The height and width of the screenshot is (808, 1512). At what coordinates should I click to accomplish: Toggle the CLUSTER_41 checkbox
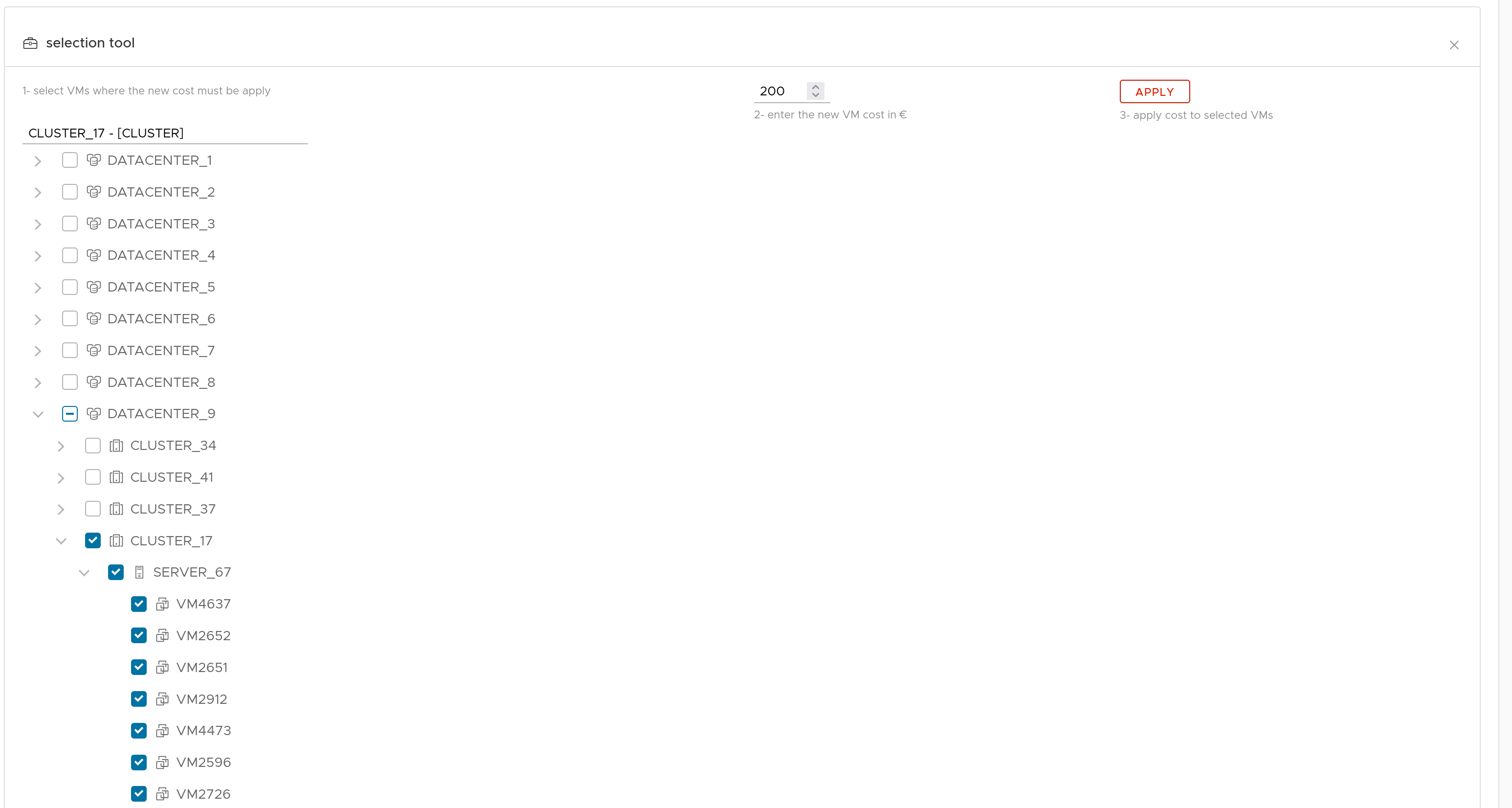point(93,477)
